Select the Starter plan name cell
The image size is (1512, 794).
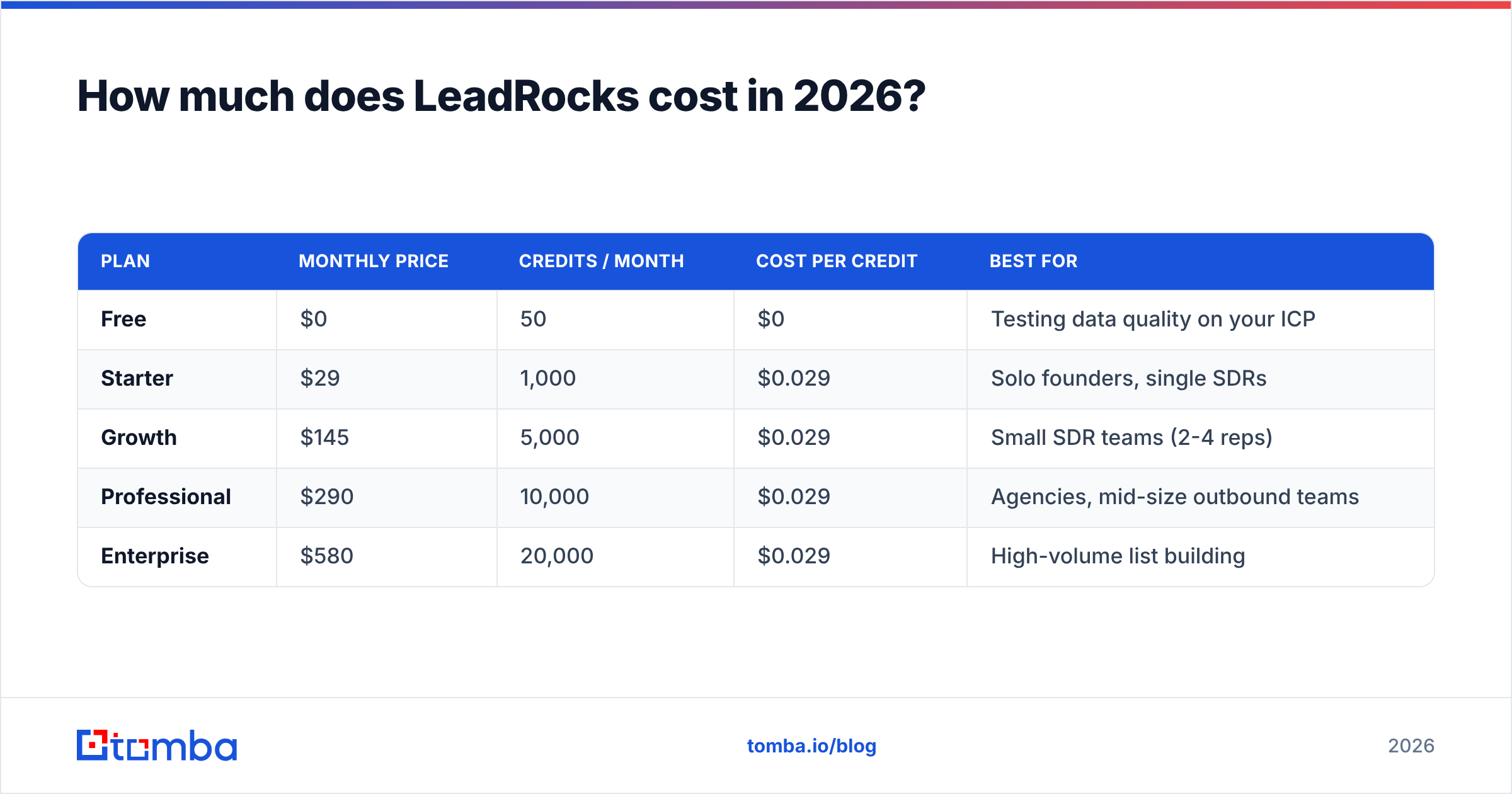click(177, 379)
